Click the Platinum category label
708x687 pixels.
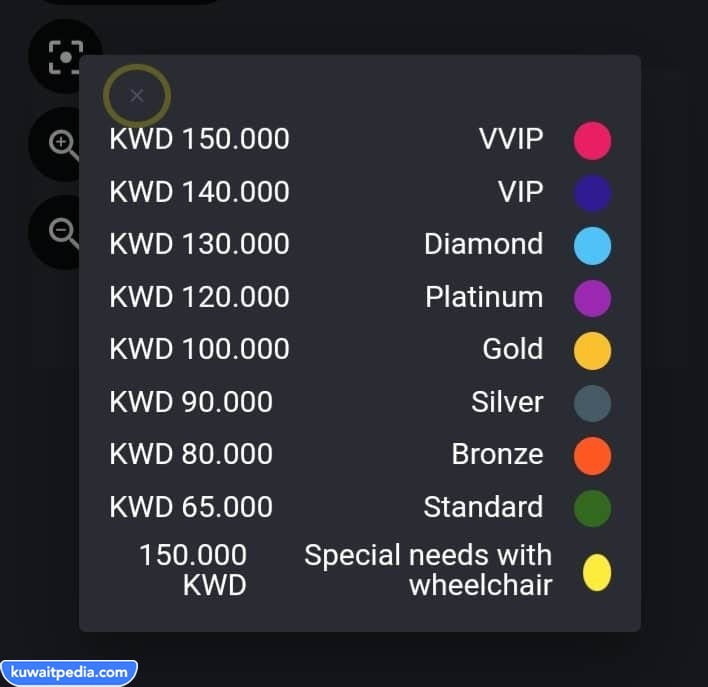[x=484, y=297]
